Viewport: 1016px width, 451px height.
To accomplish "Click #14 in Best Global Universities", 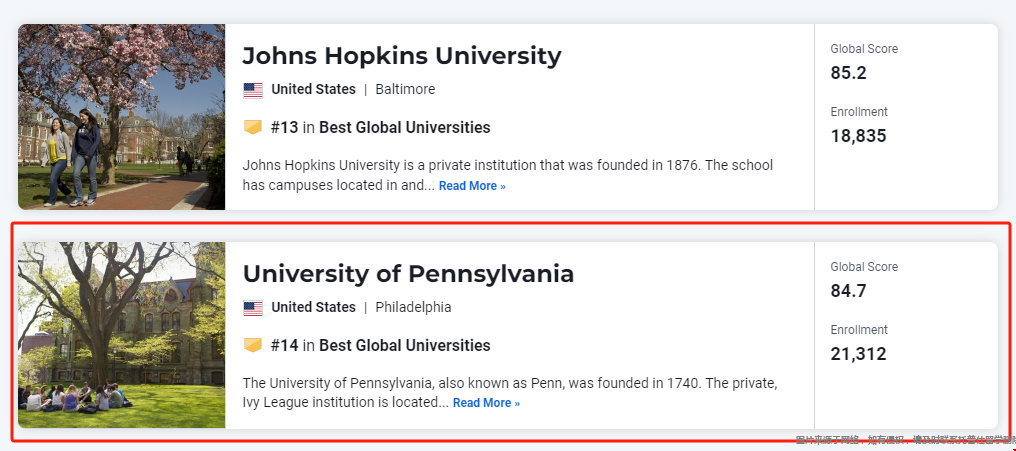I will (x=380, y=345).
